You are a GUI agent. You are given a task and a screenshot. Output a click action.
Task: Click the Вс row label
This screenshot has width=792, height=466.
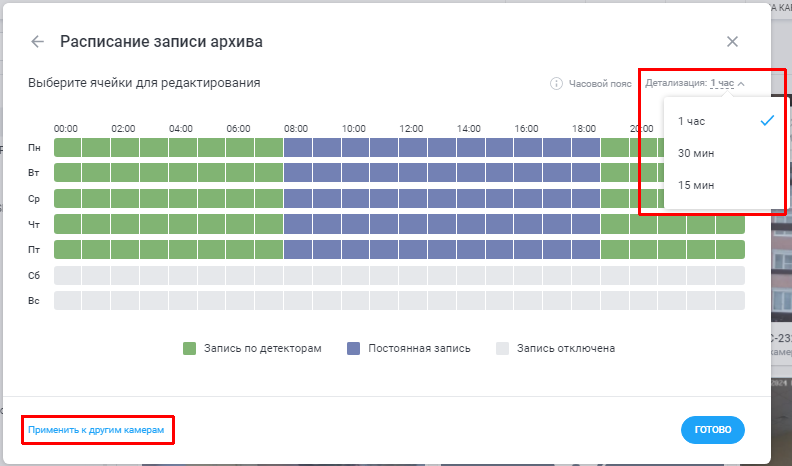(x=33, y=300)
